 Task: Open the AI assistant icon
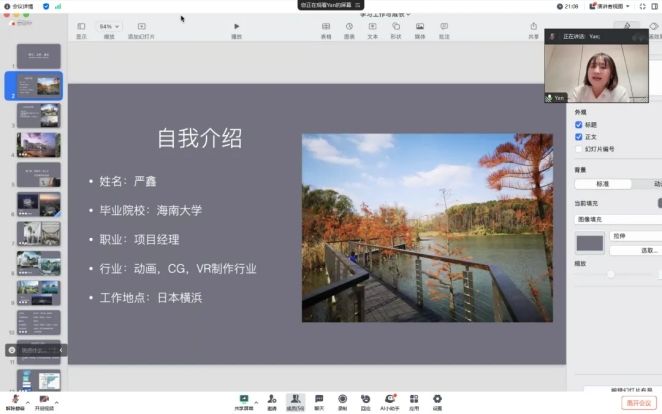coord(390,399)
